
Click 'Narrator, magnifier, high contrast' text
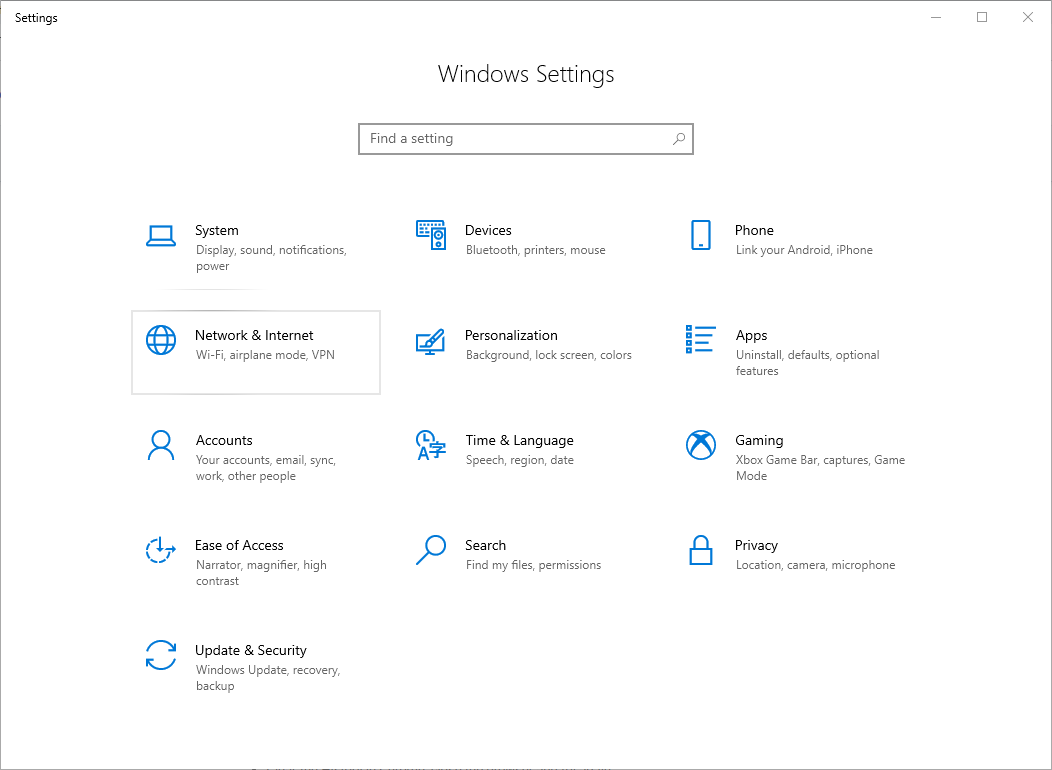tap(262, 573)
